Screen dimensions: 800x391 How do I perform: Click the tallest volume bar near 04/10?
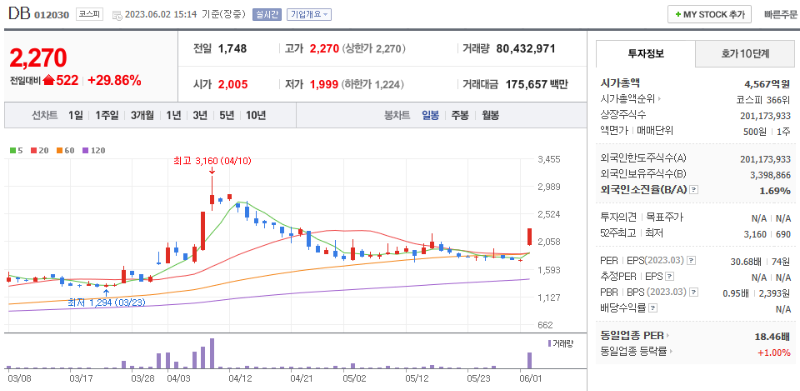click(212, 353)
